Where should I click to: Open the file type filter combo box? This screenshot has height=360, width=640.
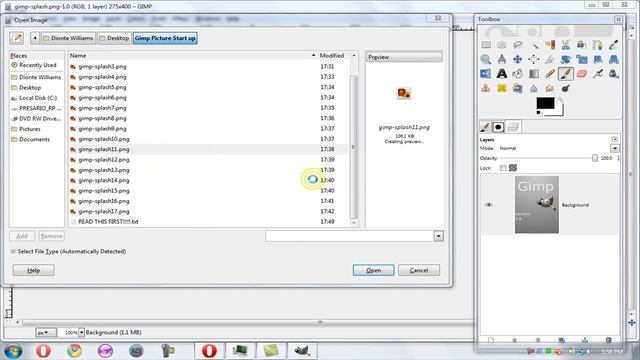354,236
